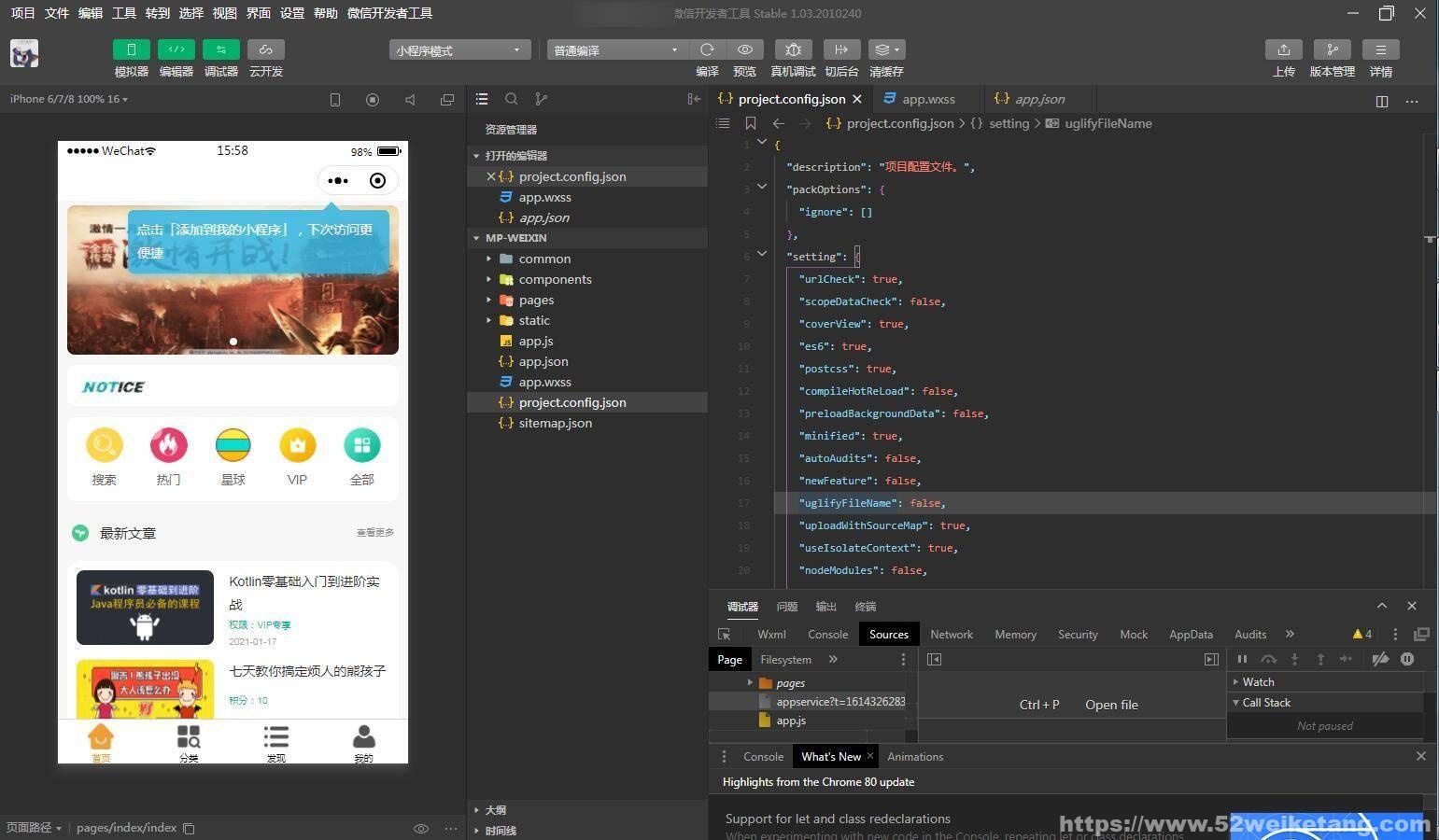Pause script execution in Sources panel
This screenshot has height=840, width=1439.
(1242, 659)
